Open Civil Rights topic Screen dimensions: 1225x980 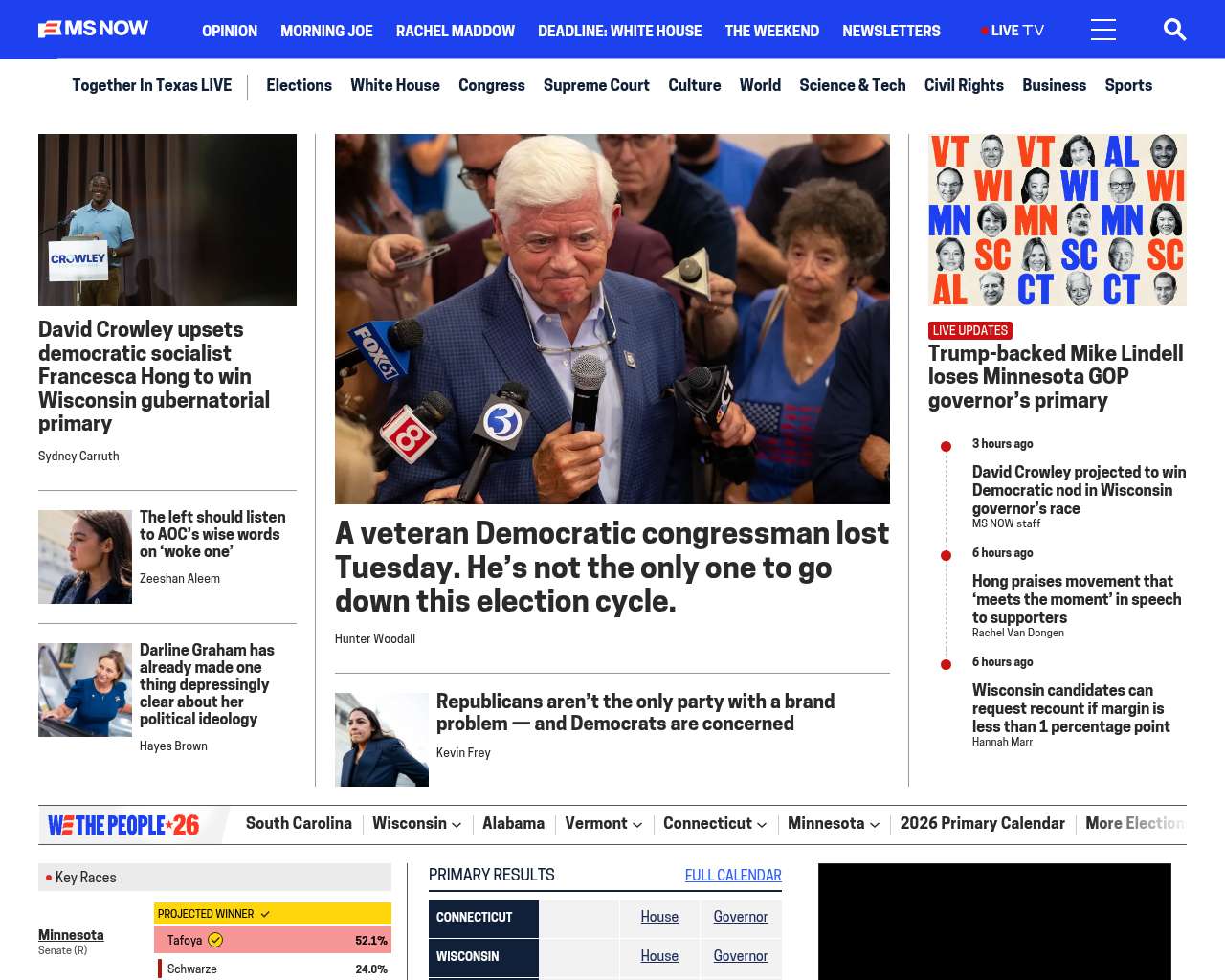964,85
